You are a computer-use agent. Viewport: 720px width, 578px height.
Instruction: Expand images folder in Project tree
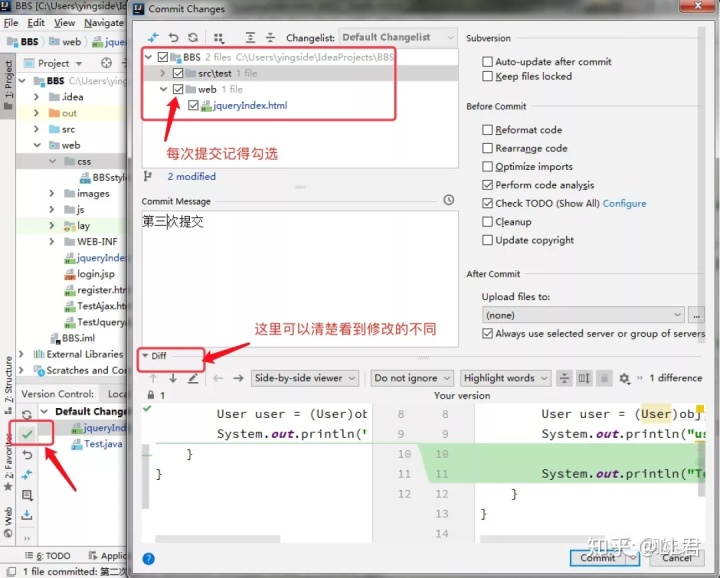(52, 194)
